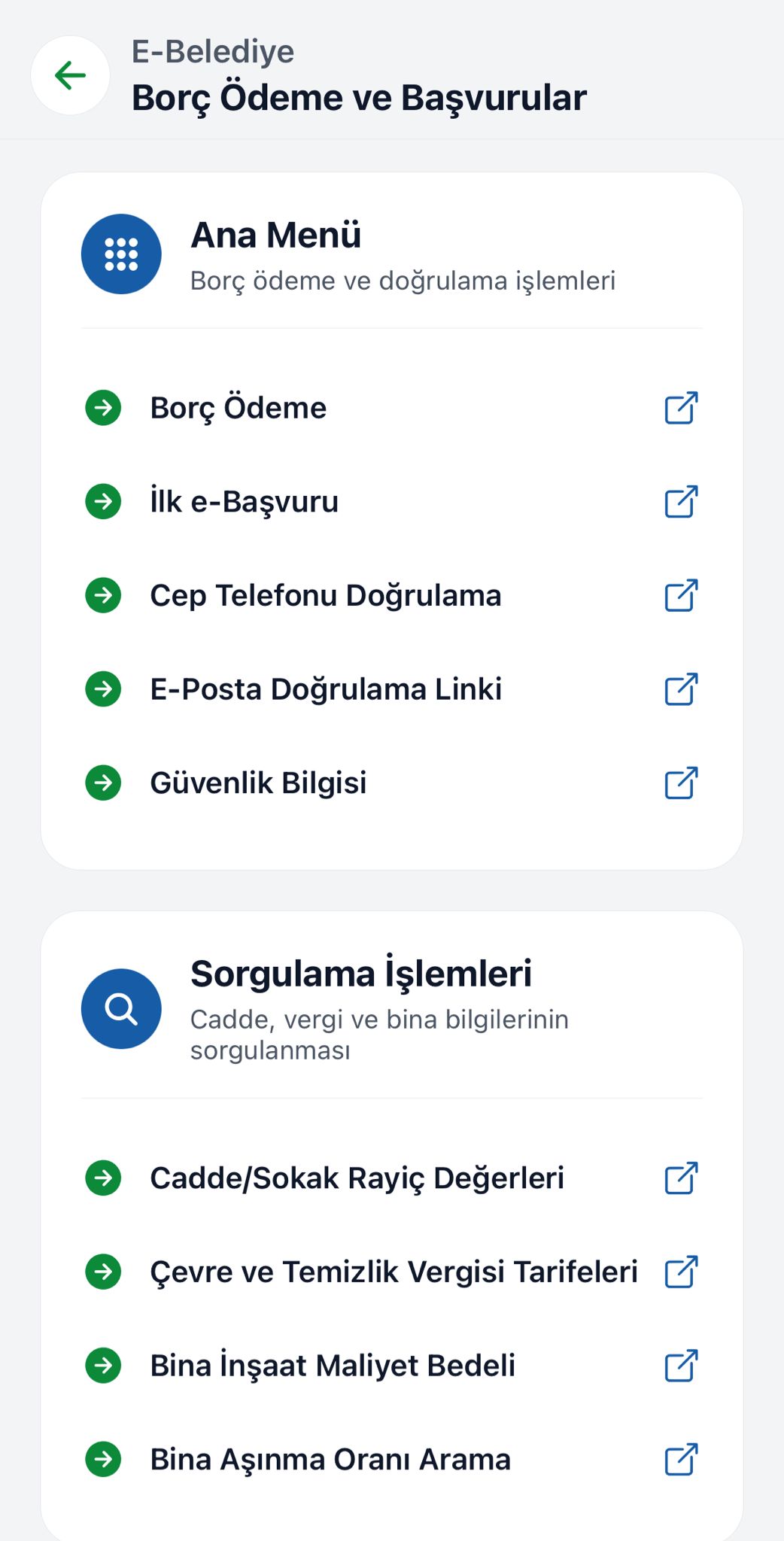Open Çevre ve Temizlik Vergisi Tarifeleri
Image resolution: width=784 pixels, height=1541 pixels.
tap(394, 1272)
